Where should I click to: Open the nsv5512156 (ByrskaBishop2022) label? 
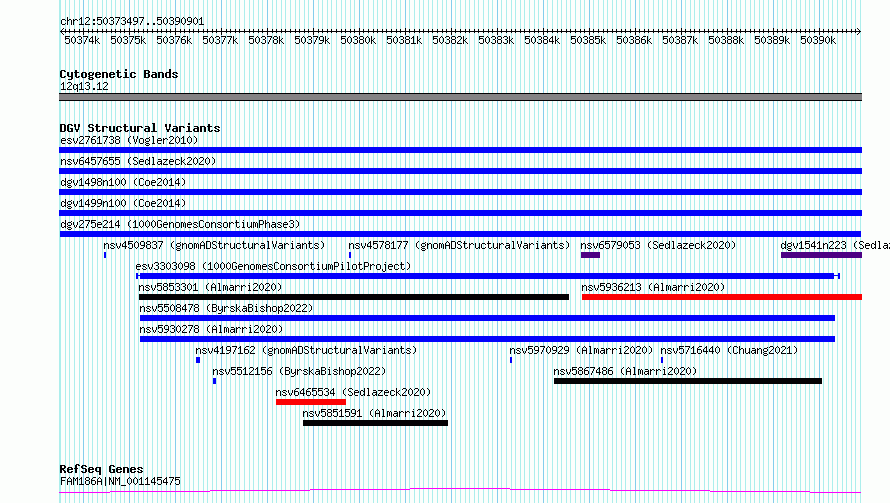[x=299, y=371]
